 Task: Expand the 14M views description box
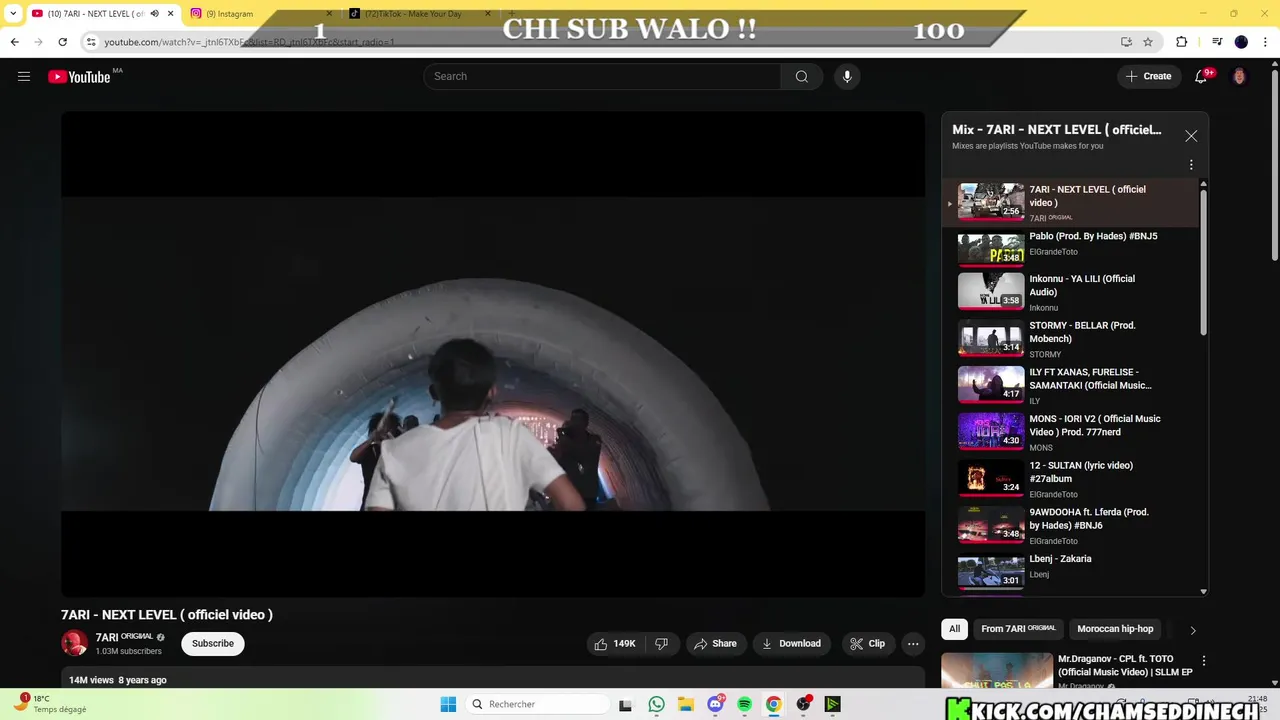coord(492,679)
